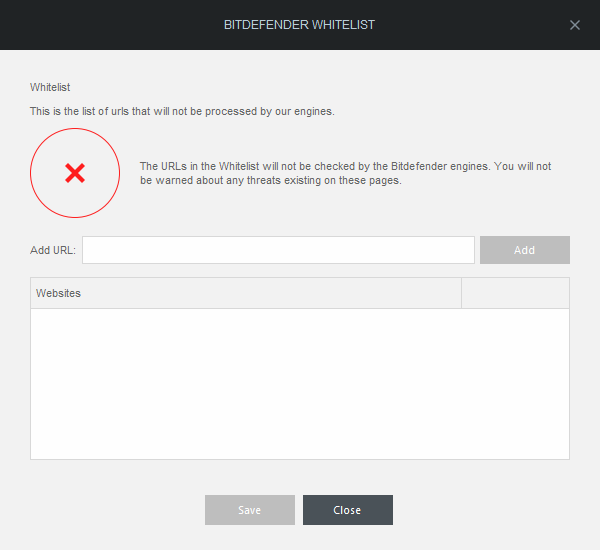Click the Whitelist section heading
The height and width of the screenshot is (550, 600).
50,88
